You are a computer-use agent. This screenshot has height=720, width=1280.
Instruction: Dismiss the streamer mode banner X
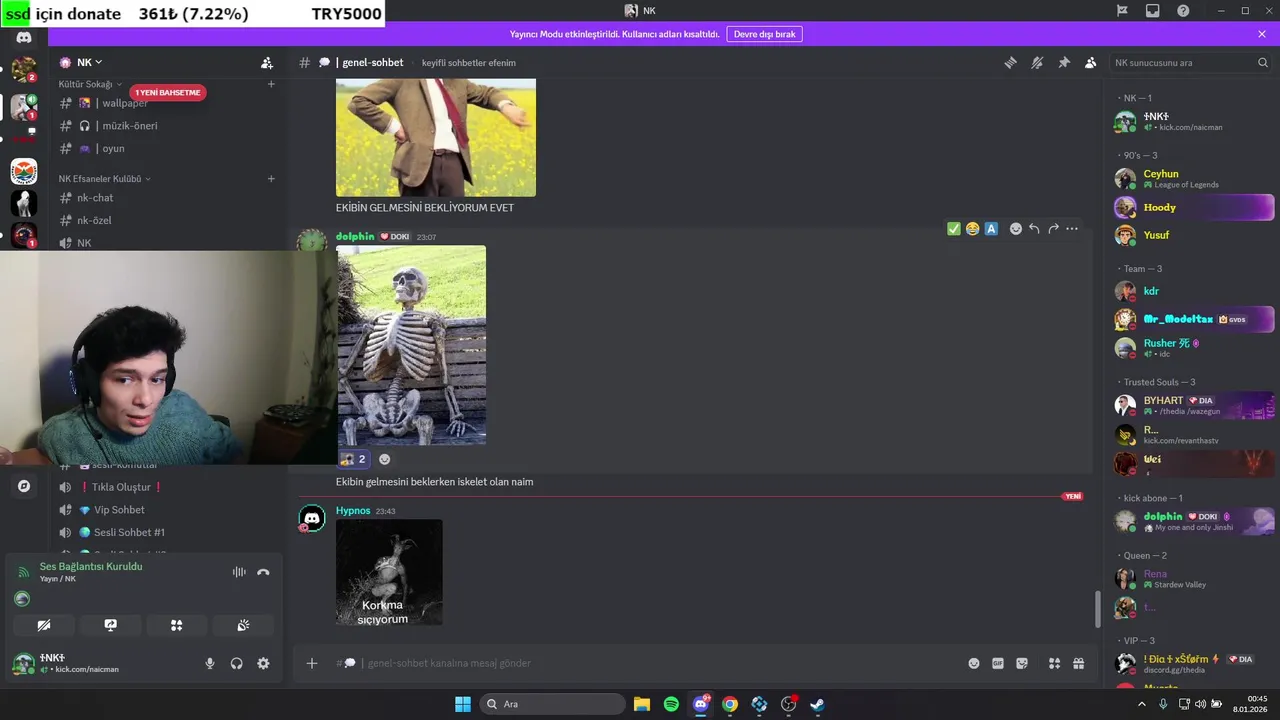point(1262,34)
